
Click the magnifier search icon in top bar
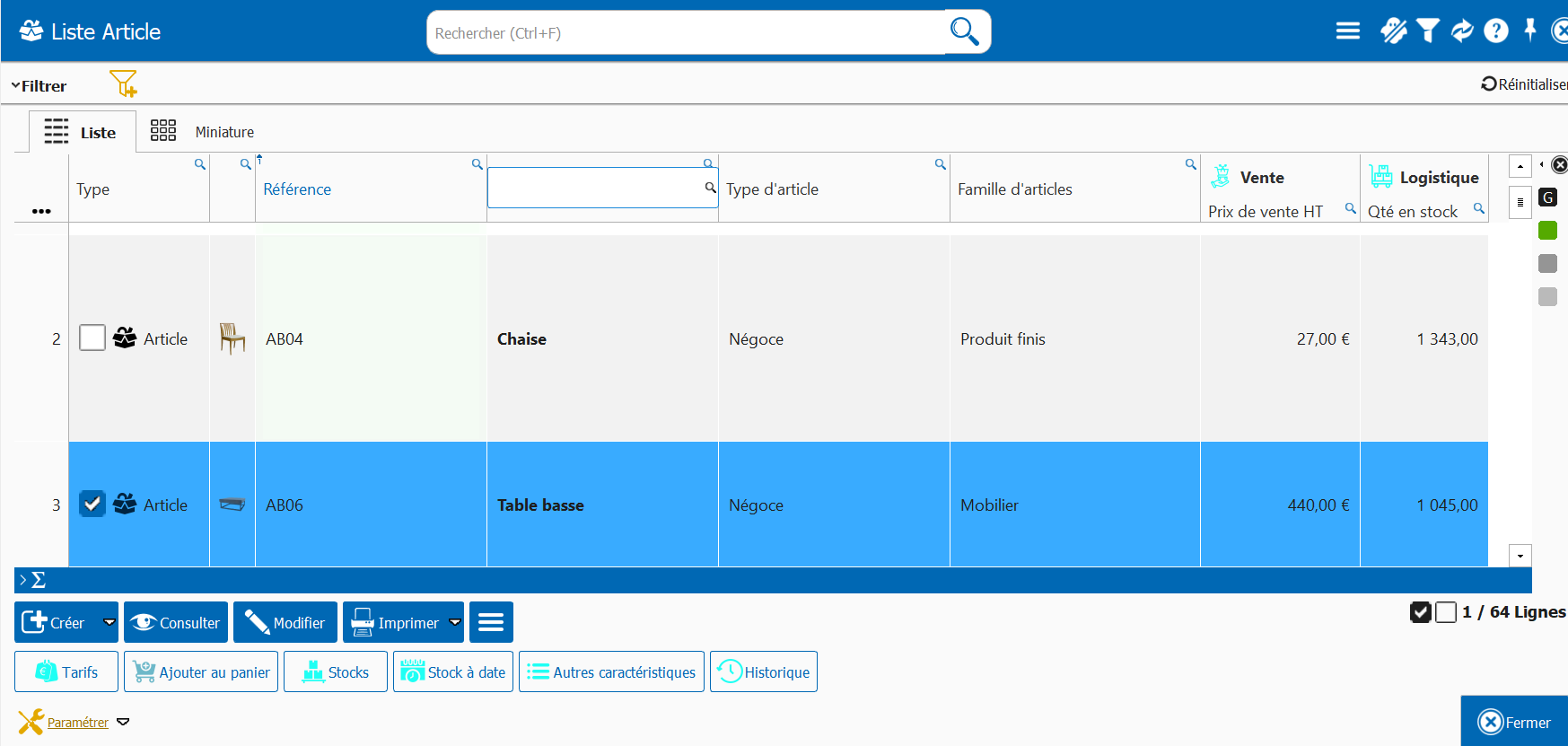pos(964,31)
